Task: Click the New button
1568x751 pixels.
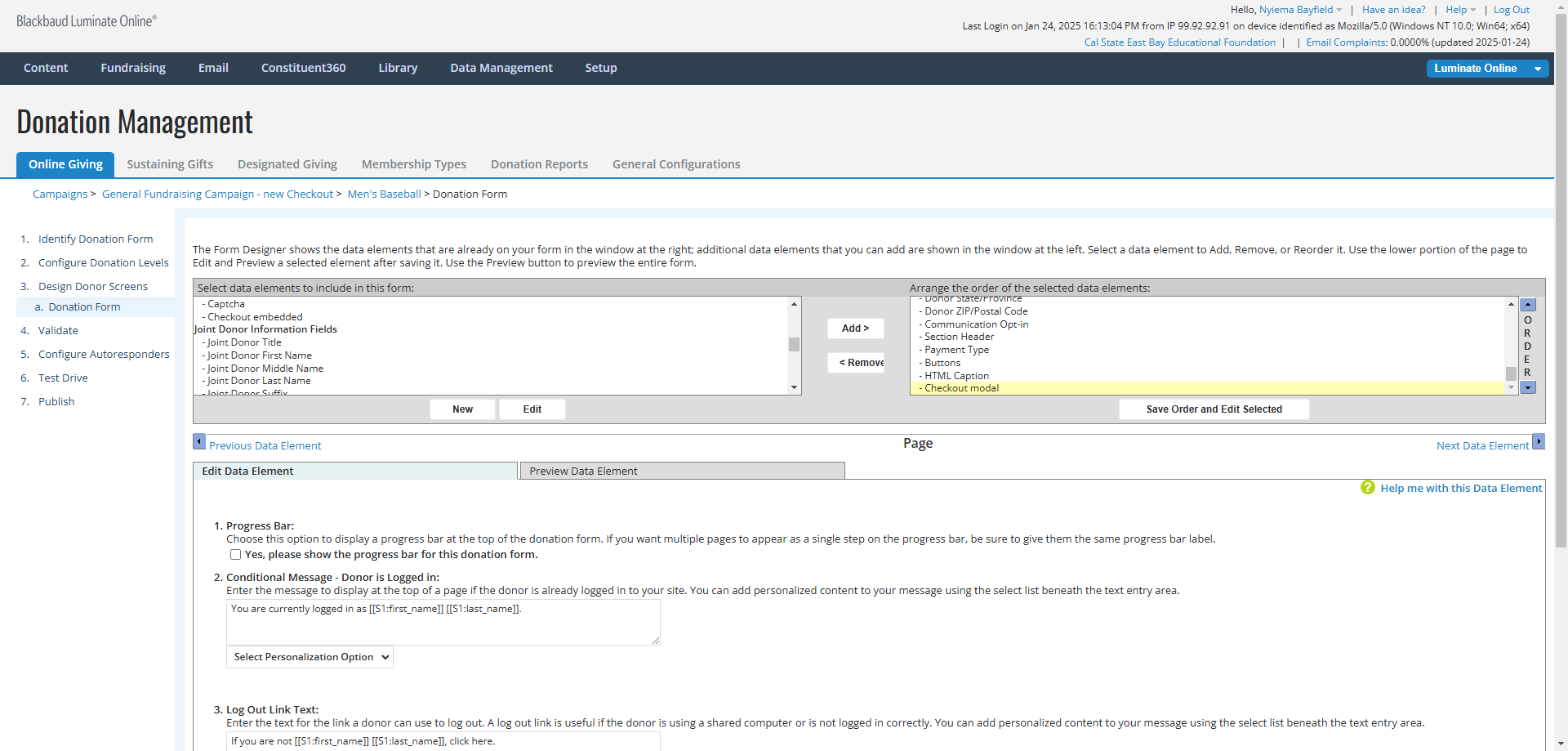Action: pos(462,409)
